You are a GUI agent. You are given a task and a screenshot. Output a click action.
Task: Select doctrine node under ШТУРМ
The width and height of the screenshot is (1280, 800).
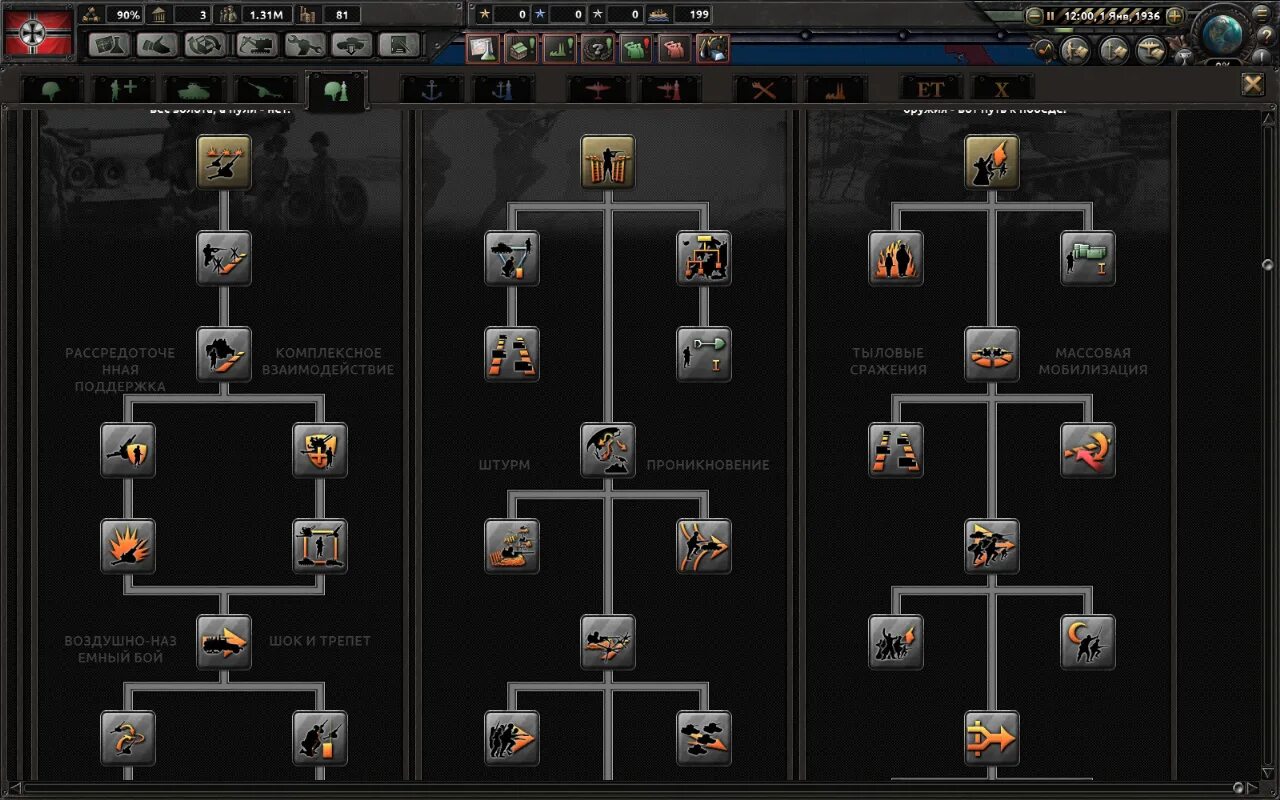512,546
